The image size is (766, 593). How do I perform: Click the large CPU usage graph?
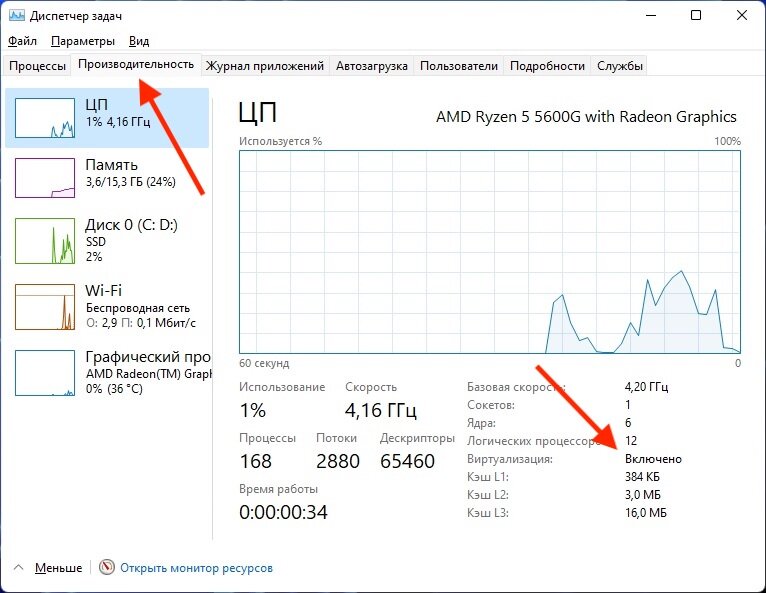tap(490, 252)
